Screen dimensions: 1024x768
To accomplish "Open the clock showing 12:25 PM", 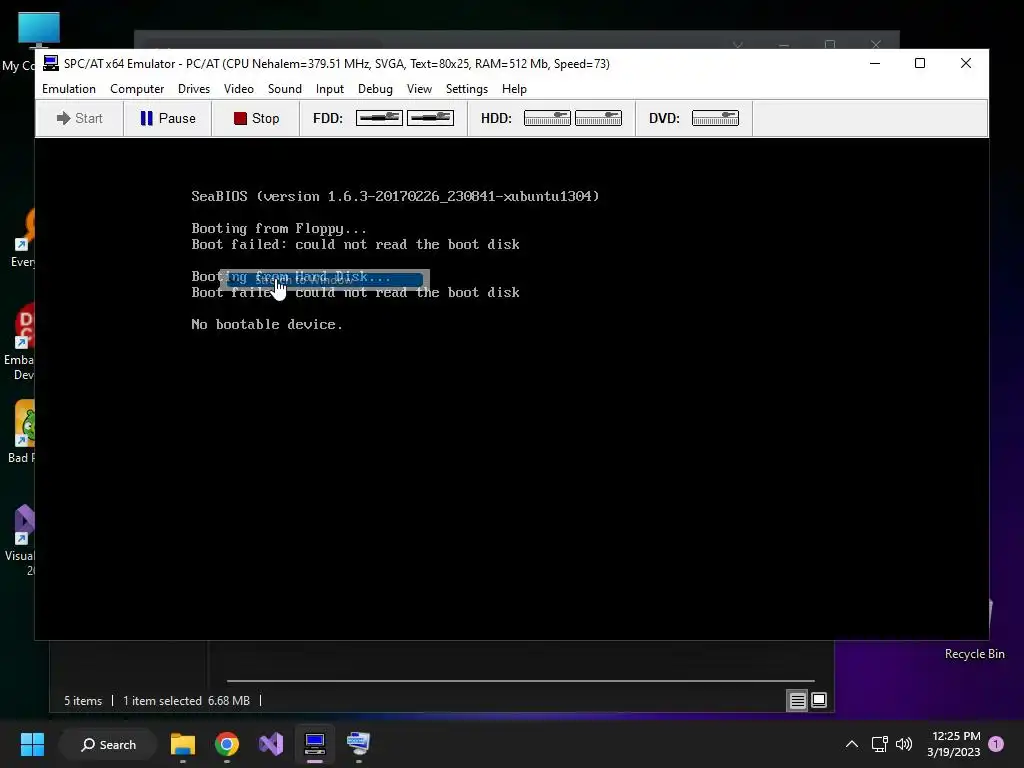I will (954, 744).
